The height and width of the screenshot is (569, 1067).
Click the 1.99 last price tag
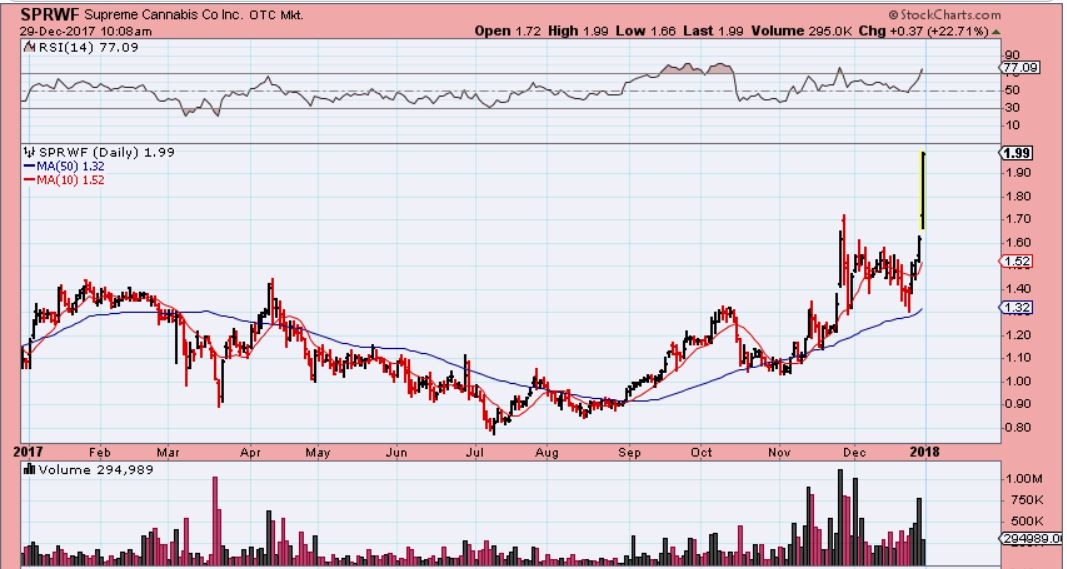pyautogui.click(x=1019, y=152)
